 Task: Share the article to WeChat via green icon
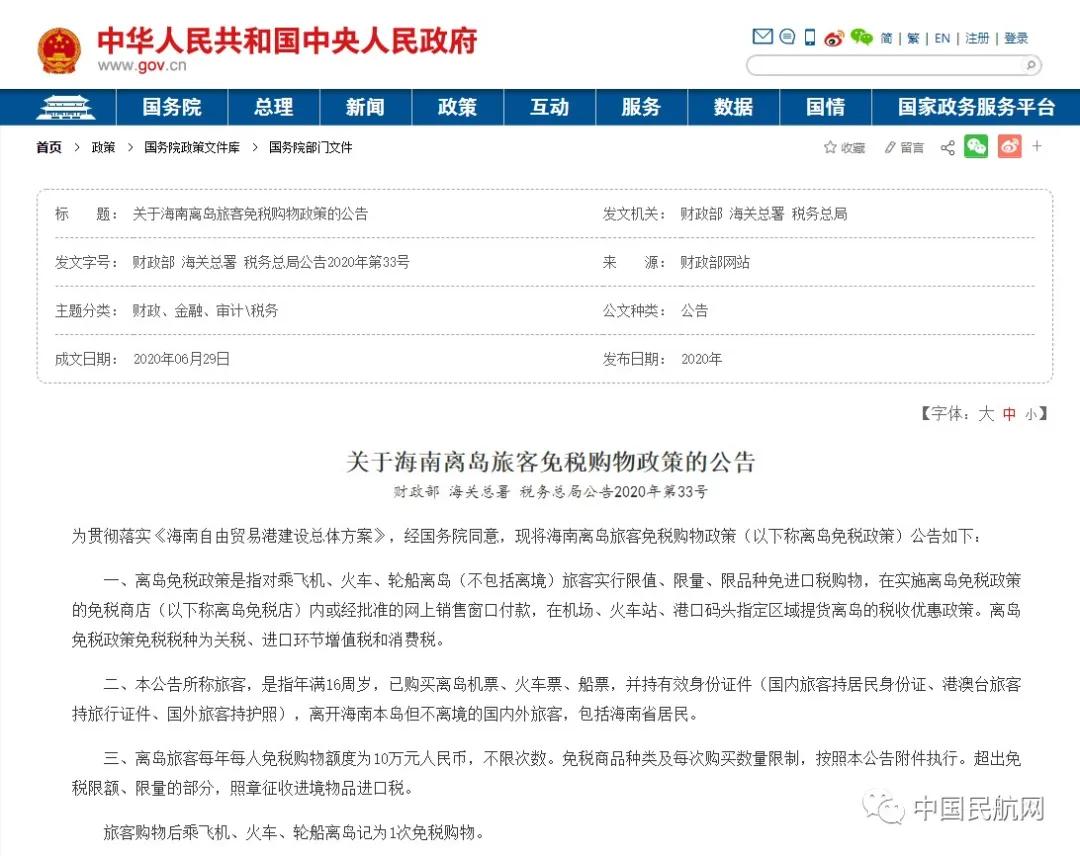[975, 147]
